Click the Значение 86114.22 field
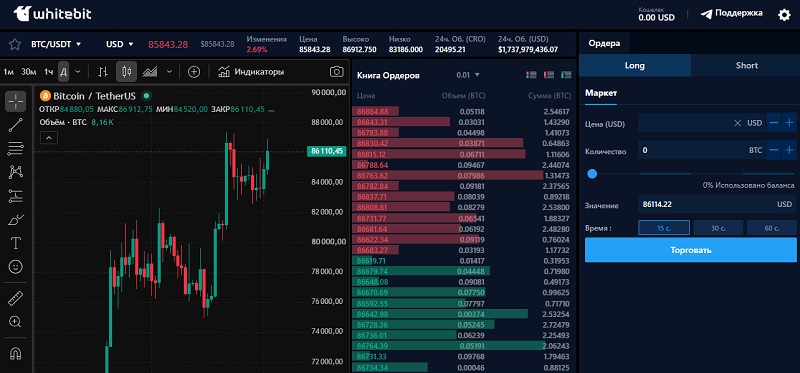Image resolution: width=800 pixels, height=373 pixels. pyautogui.click(x=717, y=204)
